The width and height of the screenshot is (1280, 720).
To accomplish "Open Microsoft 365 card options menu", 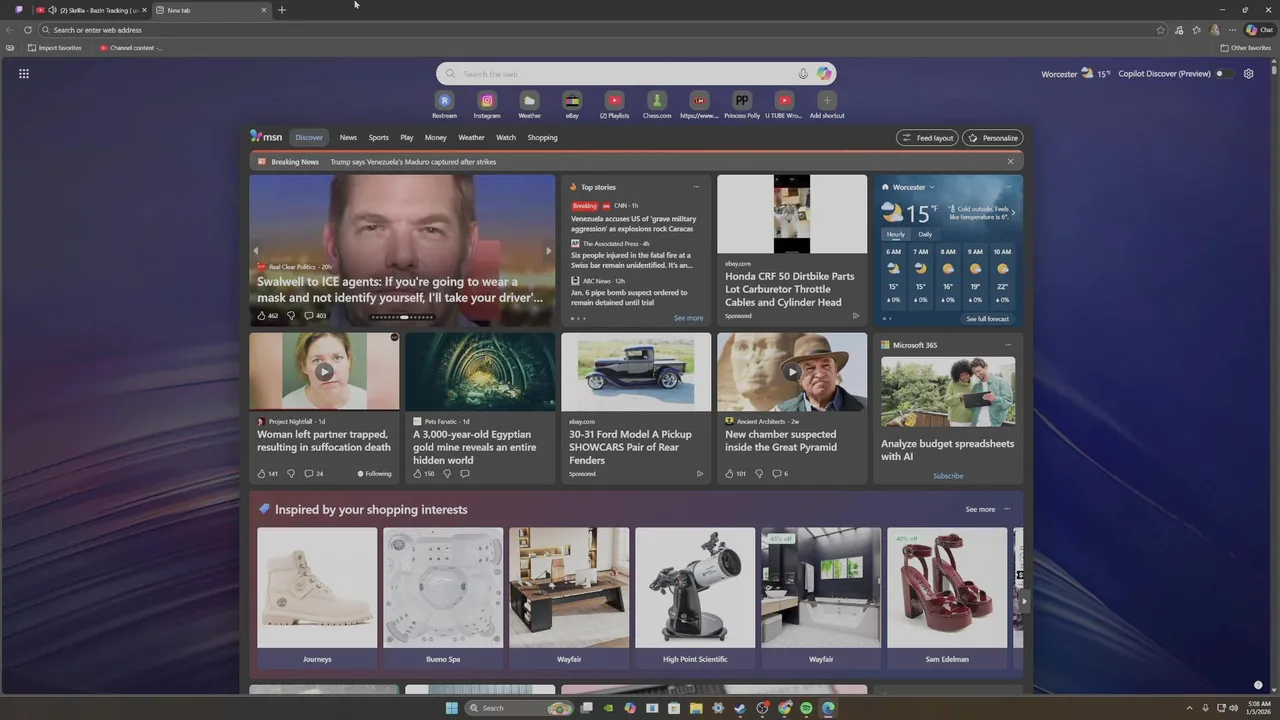I will click(1008, 345).
